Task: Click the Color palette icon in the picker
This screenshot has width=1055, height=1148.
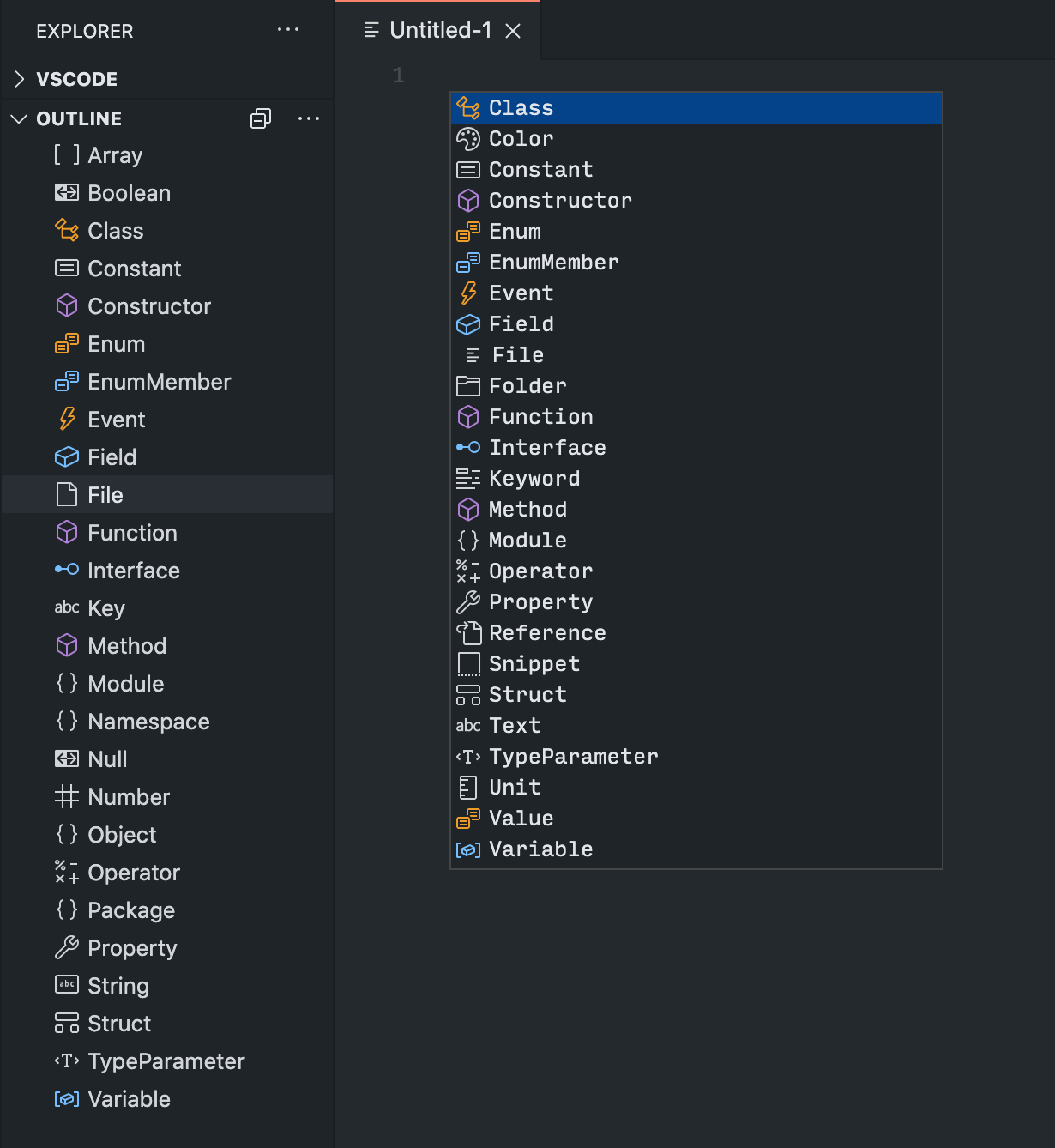Action: pos(468,138)
